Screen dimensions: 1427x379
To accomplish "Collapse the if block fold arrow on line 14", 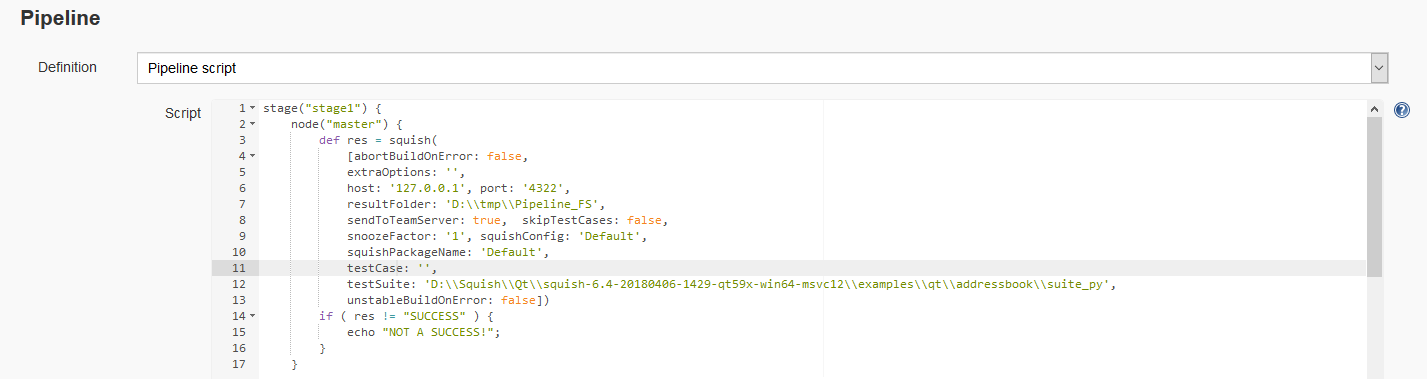I will pos(252,316).
